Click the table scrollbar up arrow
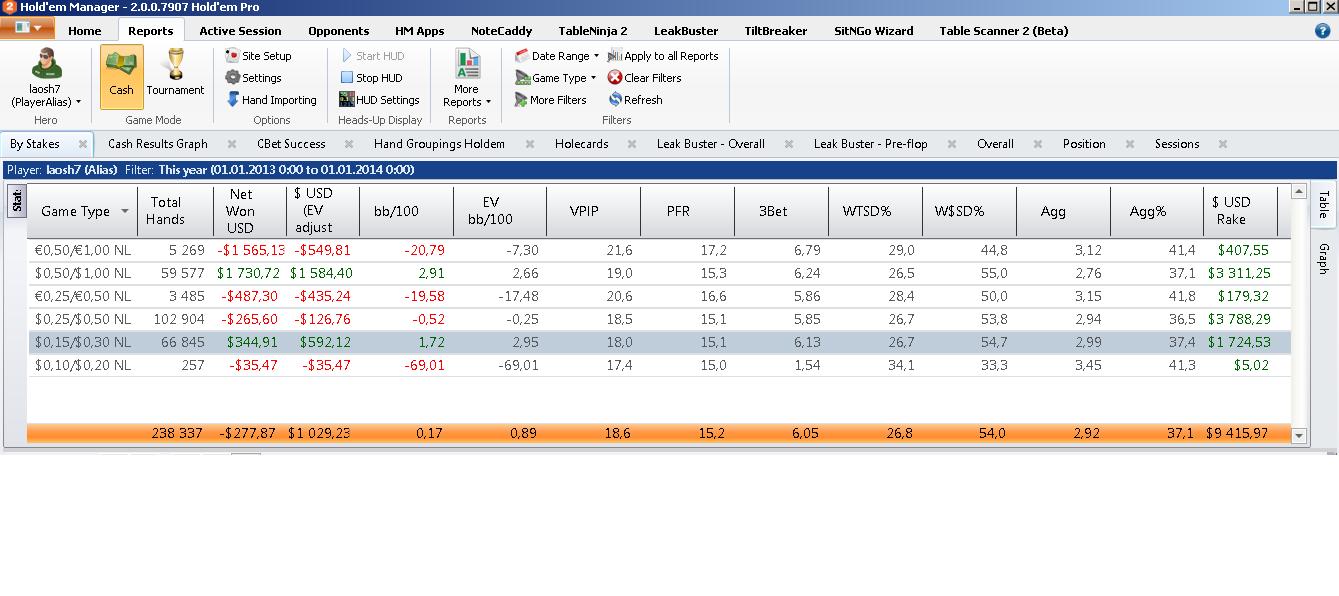The image size is (1339, 596). 1299,191
